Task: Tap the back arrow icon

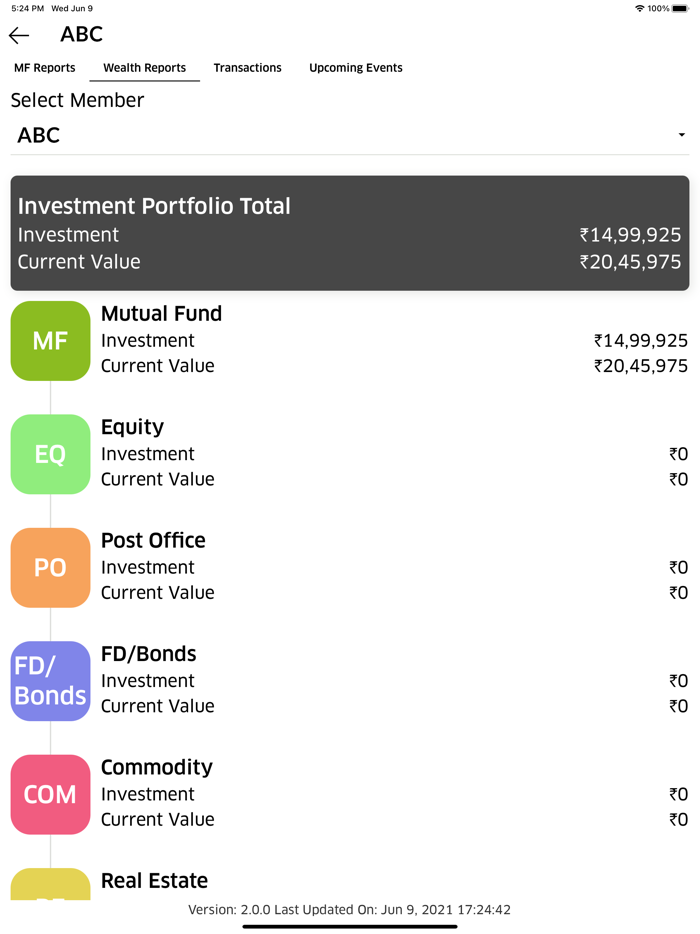Action: pos(19,35)
